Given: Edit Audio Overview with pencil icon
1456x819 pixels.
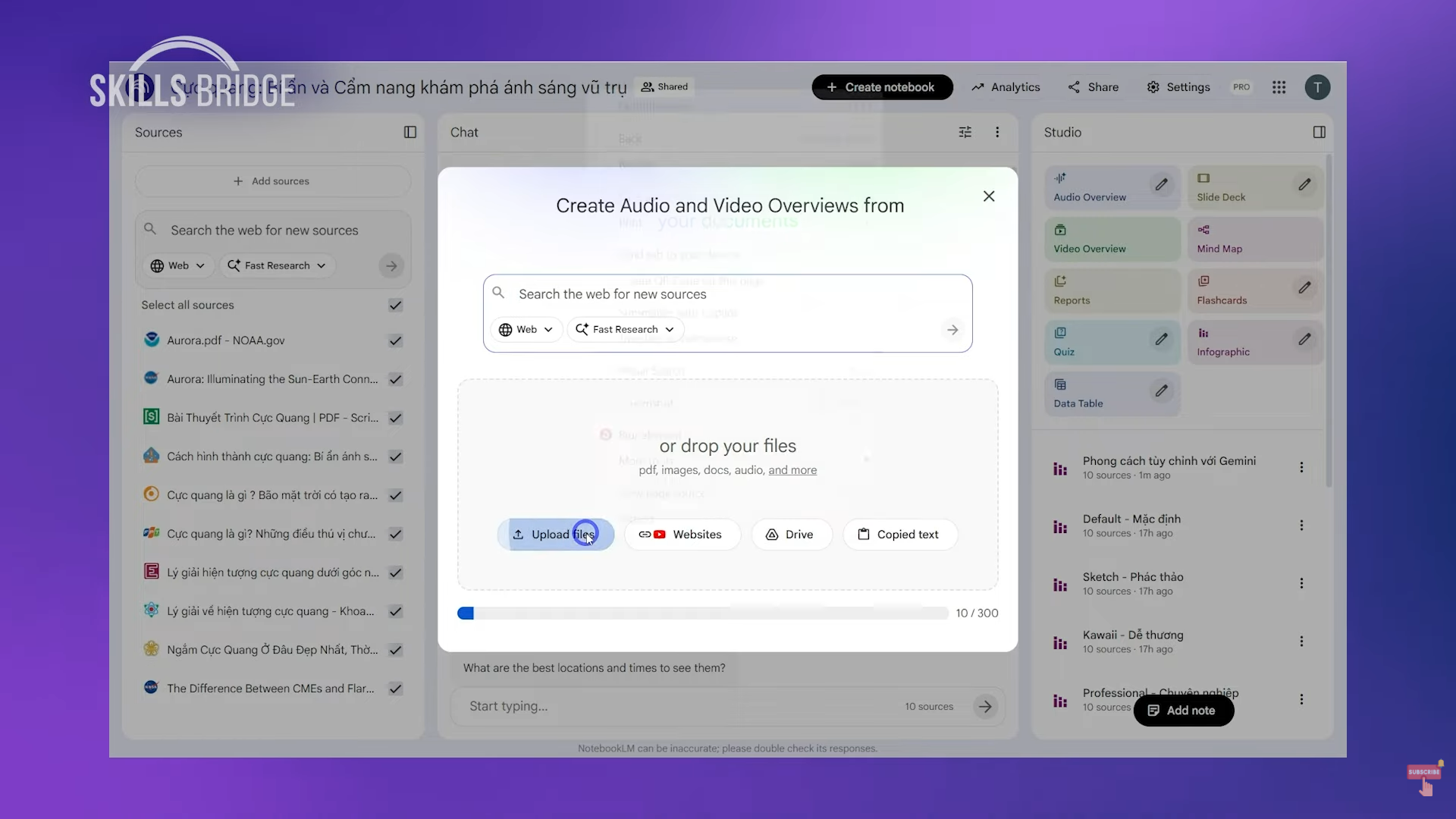Looking at the screenshot, I should click(x=1161, y=184).
